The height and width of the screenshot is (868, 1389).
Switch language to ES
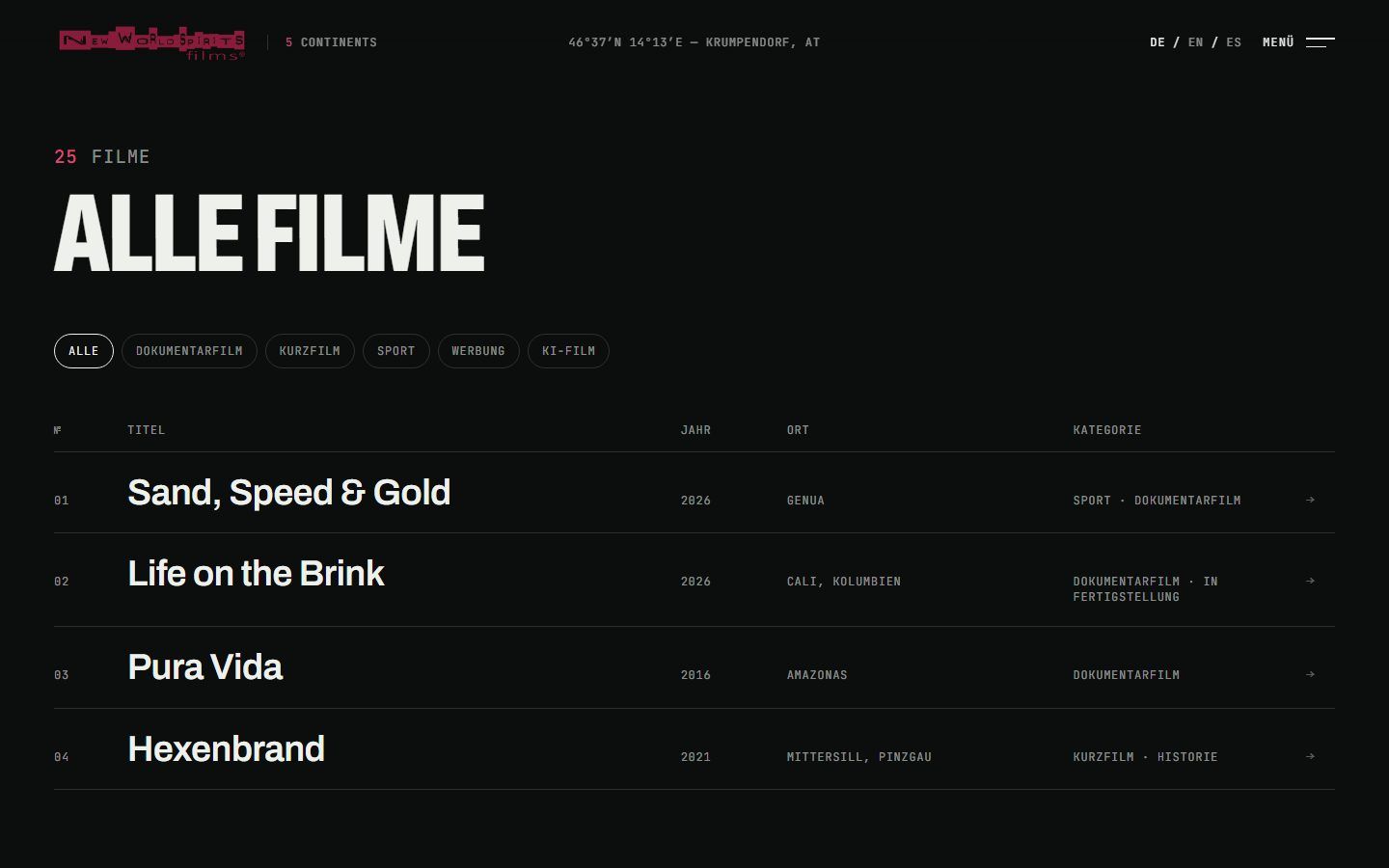1234,42
